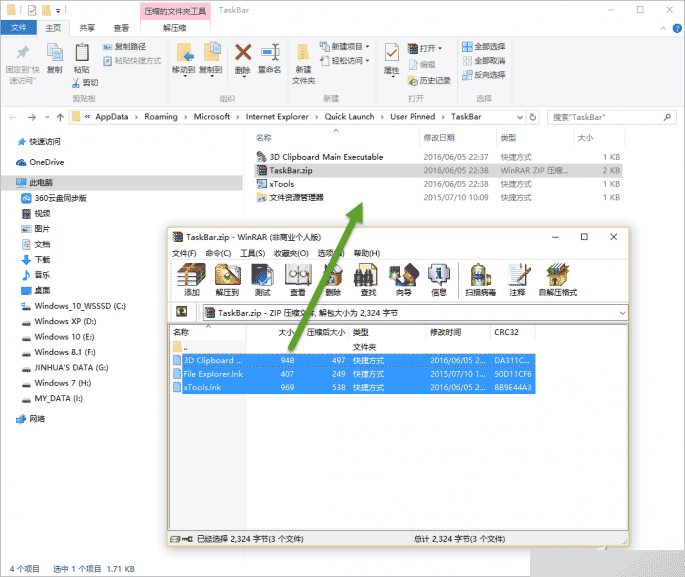Image resolution: width=685 pixels, height=577 pixels.
Task: Click Explorer up-arrow navigation icon
Action: (60, 117)
